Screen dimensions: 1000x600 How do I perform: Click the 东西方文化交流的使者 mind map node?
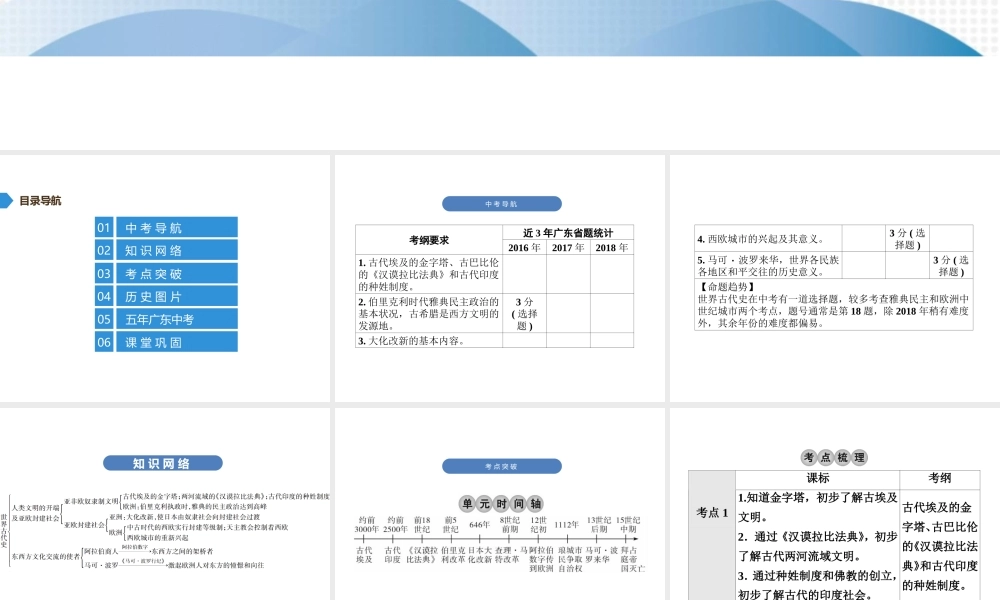(x=46, y=557)
